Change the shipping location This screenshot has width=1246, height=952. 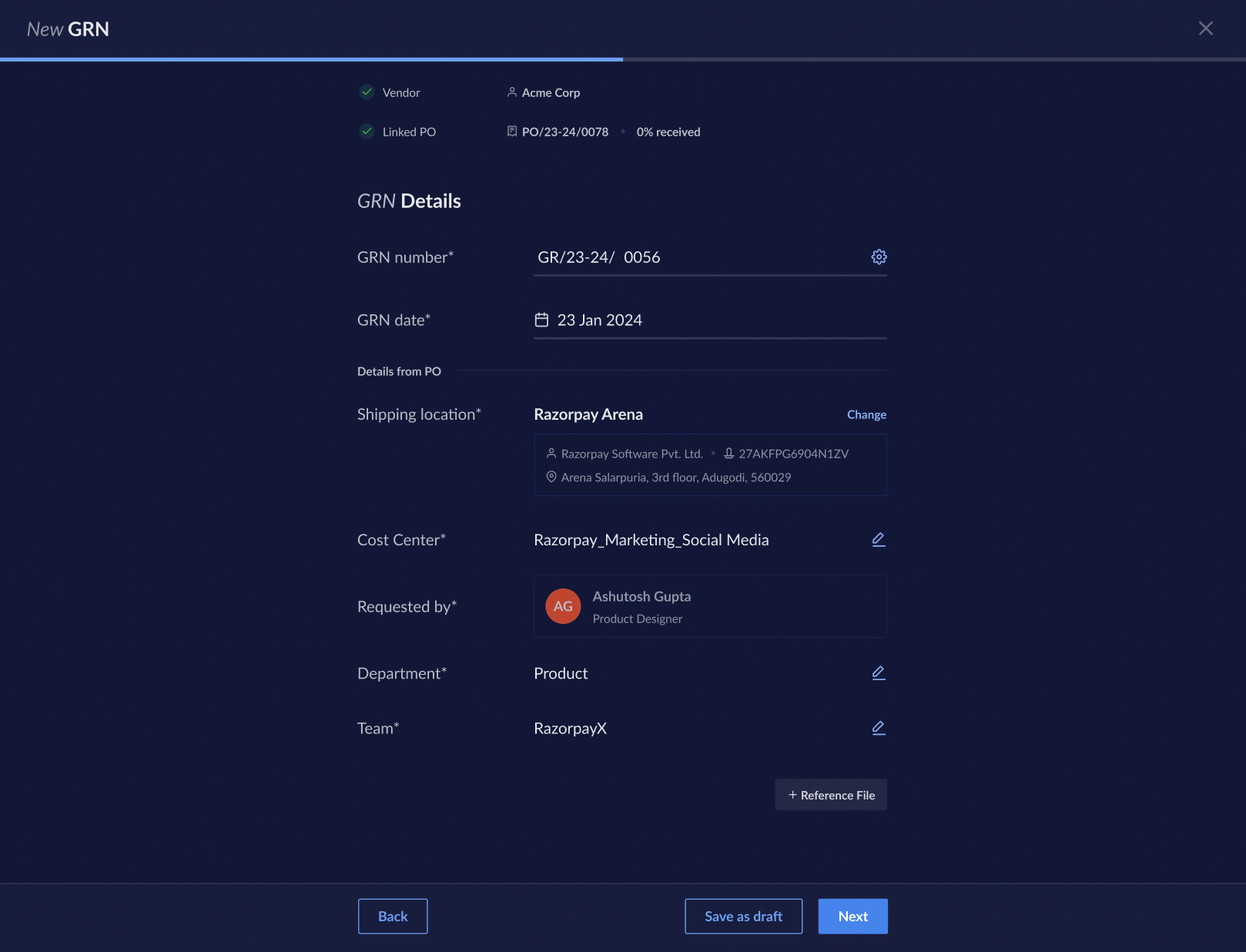(866, 414)
